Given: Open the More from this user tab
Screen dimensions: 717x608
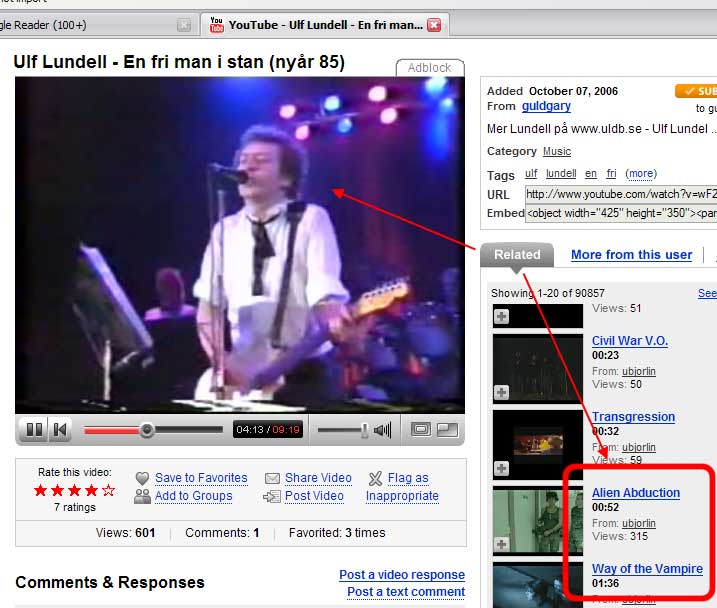Looking at the screenshot, I should [x=631, y=255].
